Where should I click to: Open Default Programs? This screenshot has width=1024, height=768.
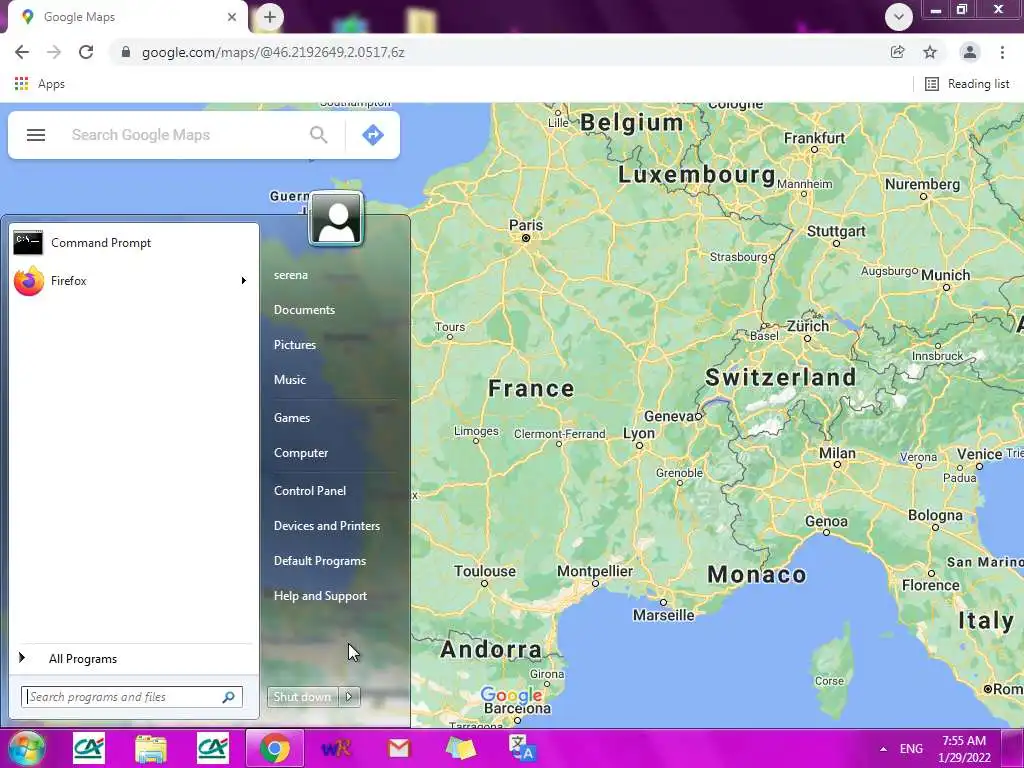point(320,561)
